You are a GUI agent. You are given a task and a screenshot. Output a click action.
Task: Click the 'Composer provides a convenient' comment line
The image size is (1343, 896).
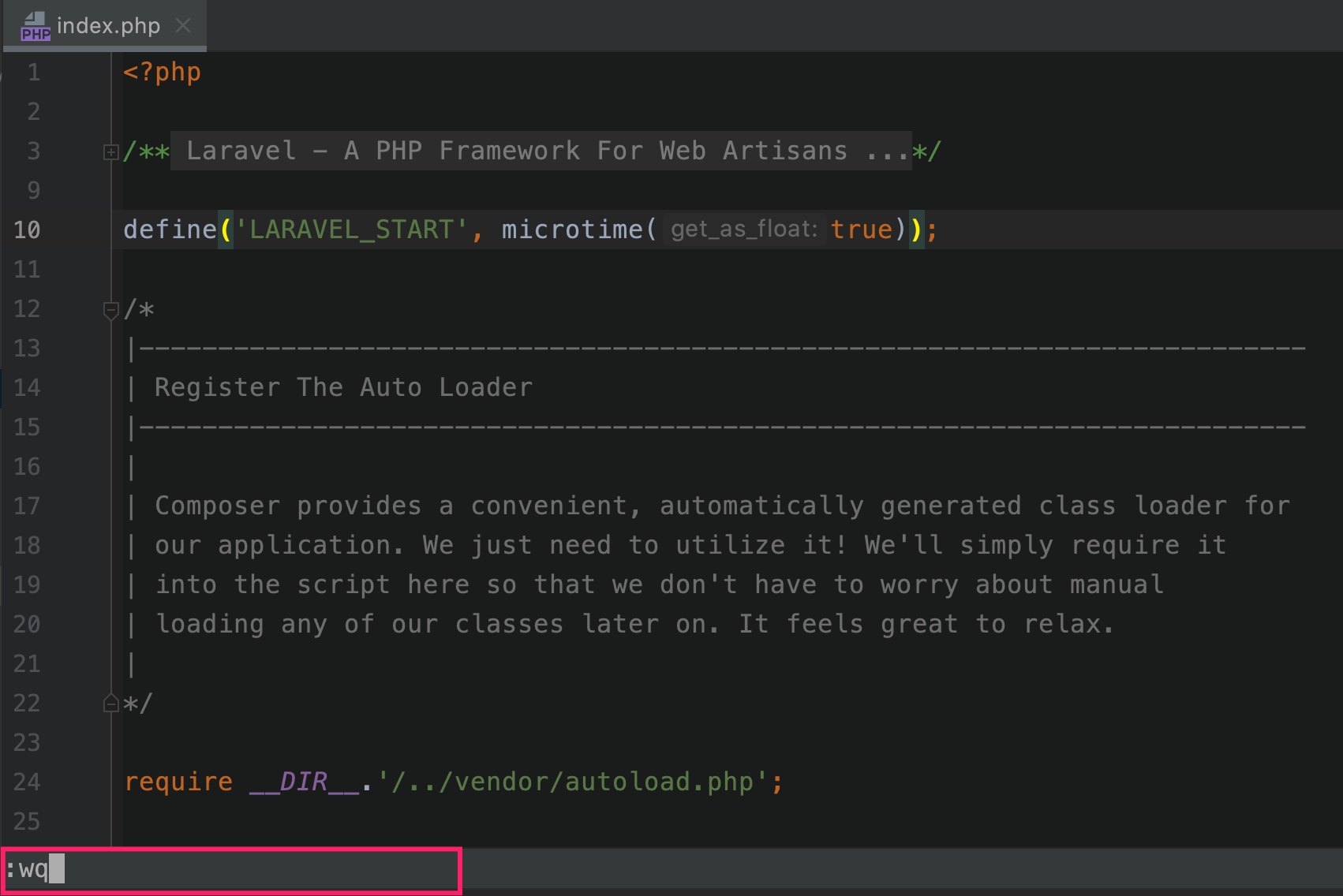coord(723,506)
